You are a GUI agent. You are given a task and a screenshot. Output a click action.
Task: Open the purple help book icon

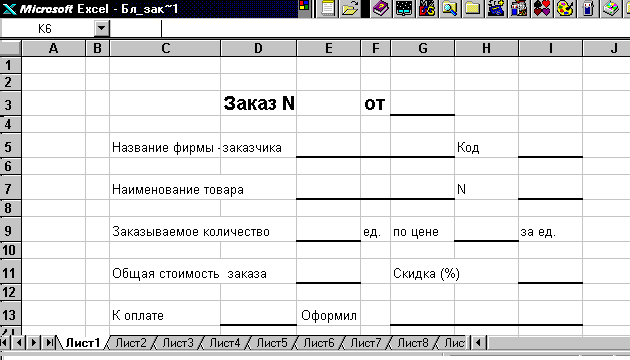coord(381,8)
